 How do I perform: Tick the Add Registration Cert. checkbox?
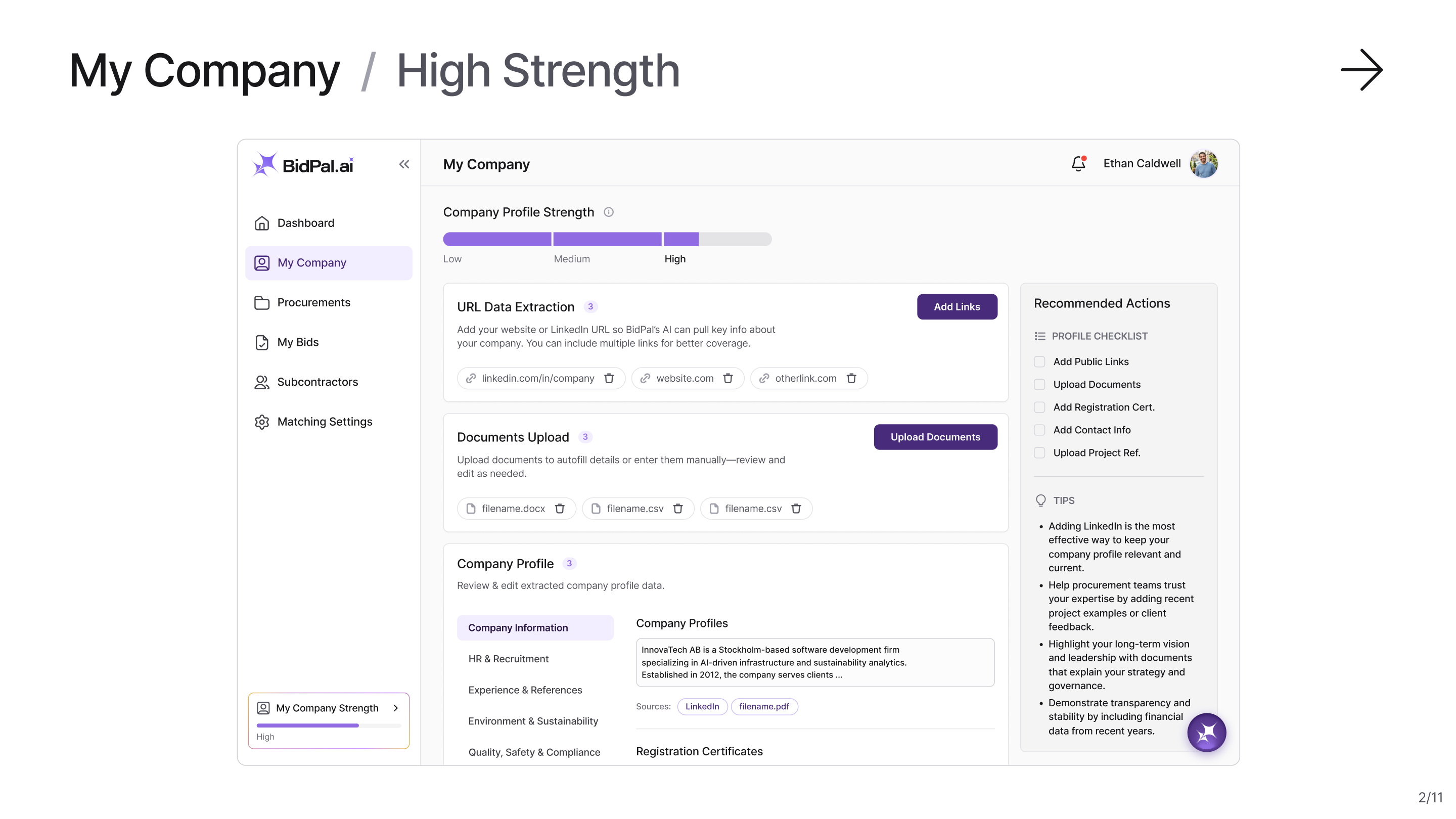click(x=1039, y=407)
